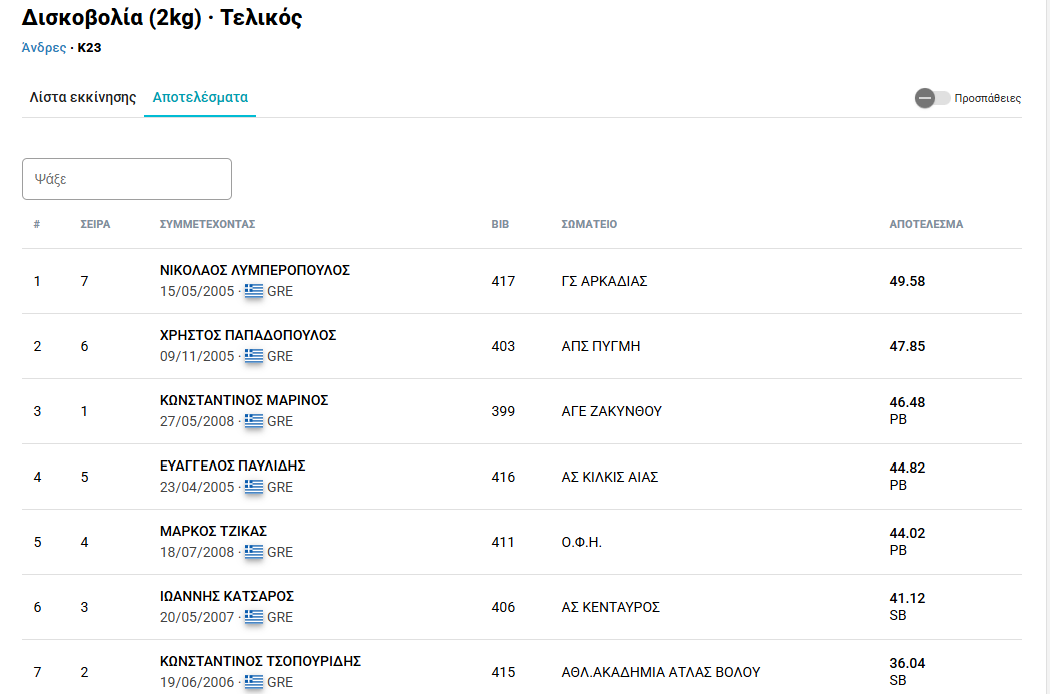Click the Greek flag next to 19/06/2006

[x=254, y=682]
